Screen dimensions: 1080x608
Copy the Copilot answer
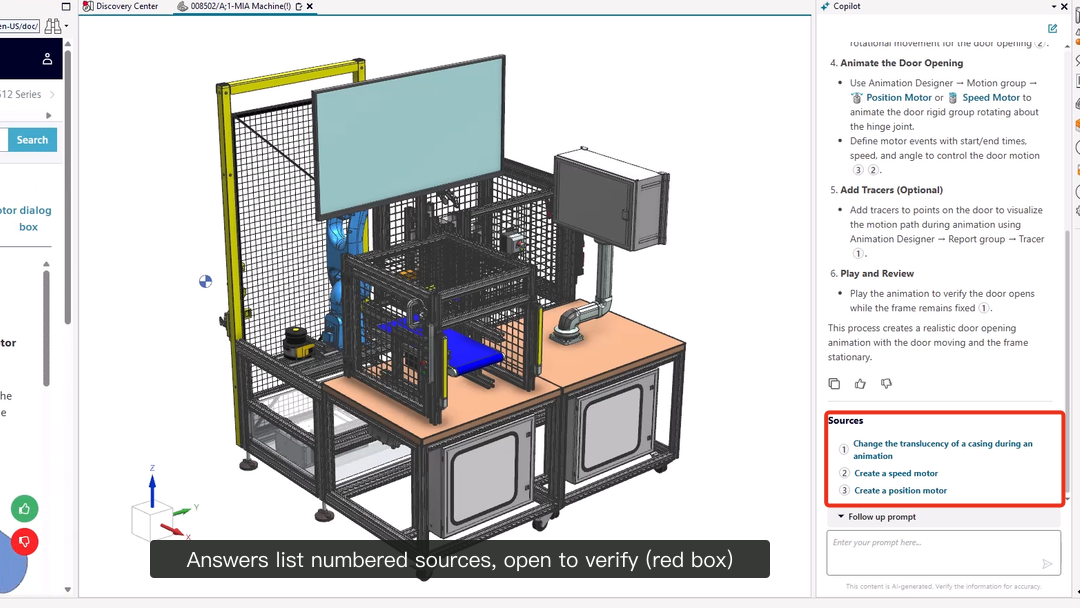click(x=834, y=384)
